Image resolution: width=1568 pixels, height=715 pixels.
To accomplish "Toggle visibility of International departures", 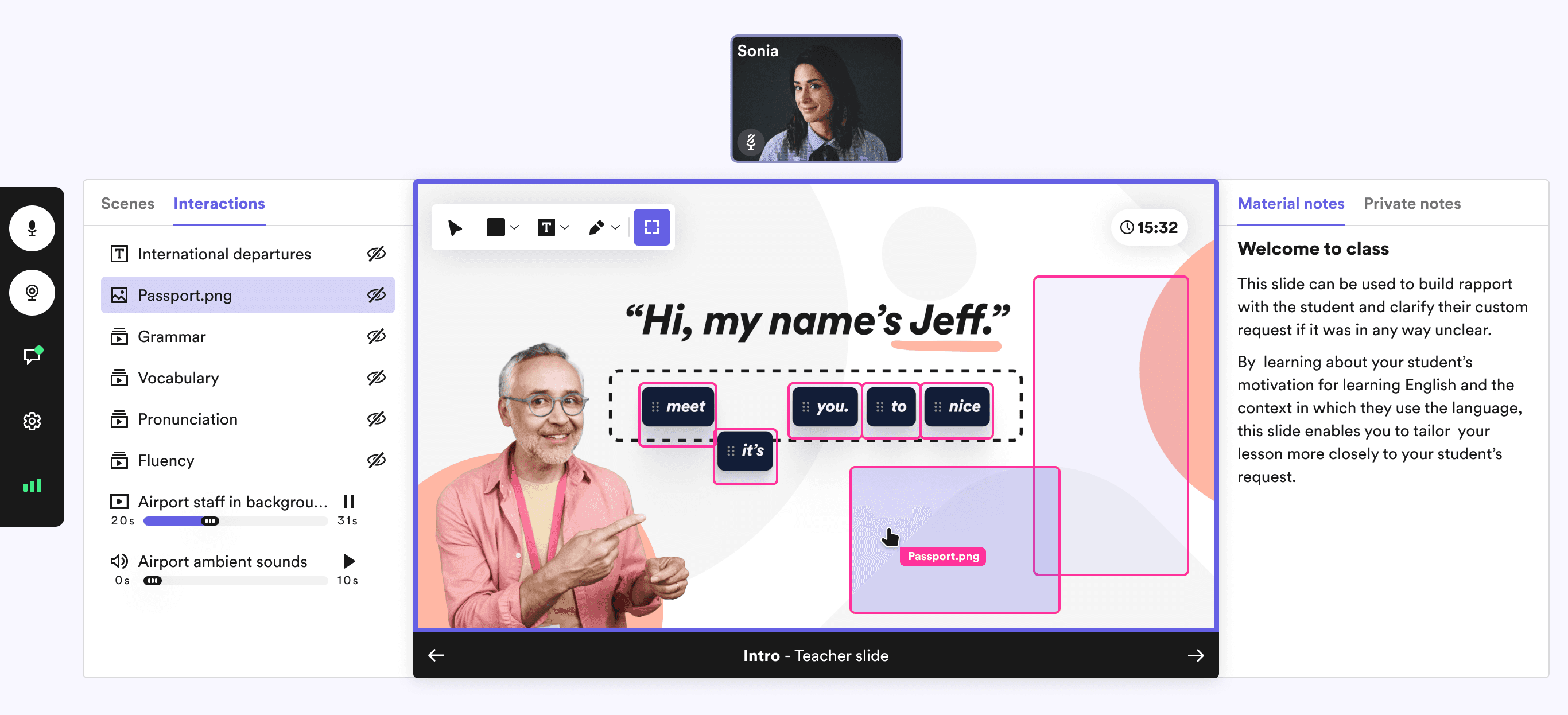I will pos(376,254).
